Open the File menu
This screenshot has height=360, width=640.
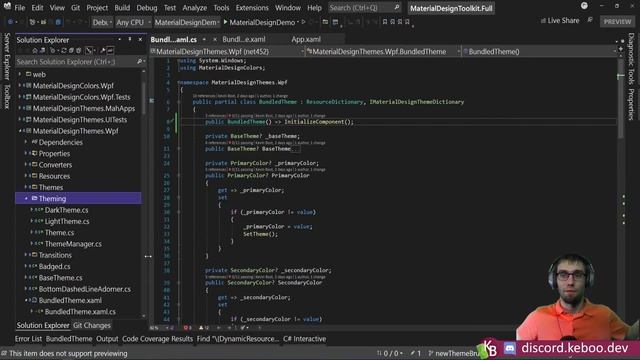pyautogui.click(x=20, y=8)
